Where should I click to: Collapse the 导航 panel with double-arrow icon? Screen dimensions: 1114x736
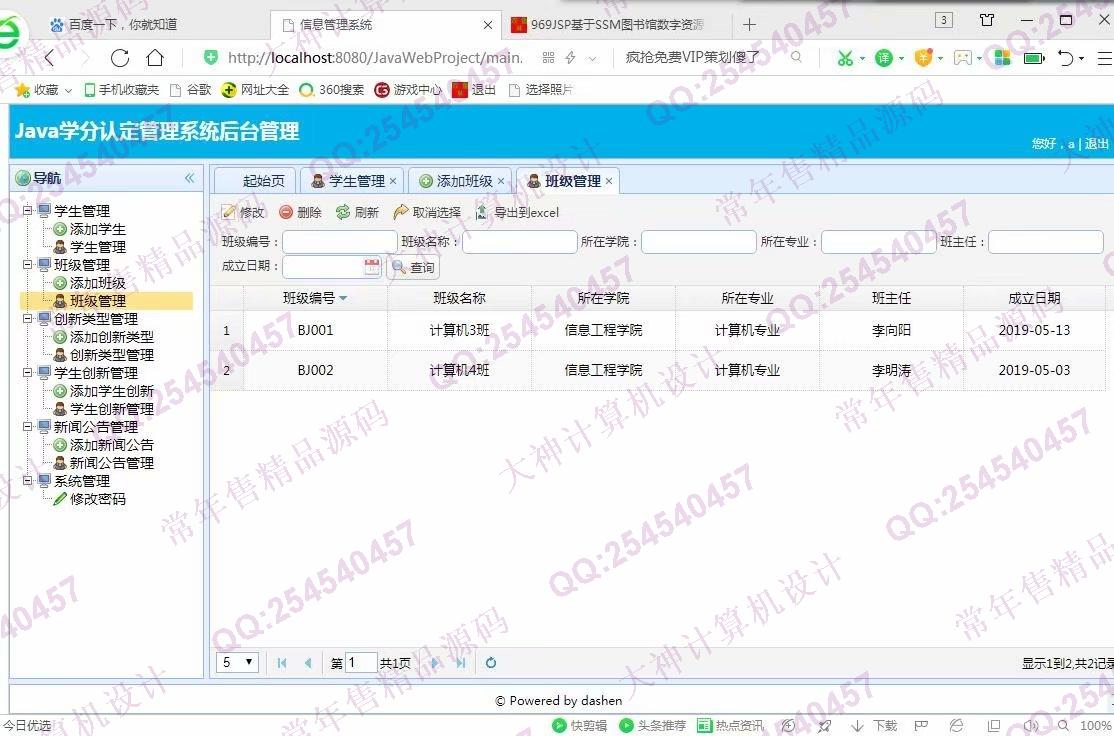190,178
